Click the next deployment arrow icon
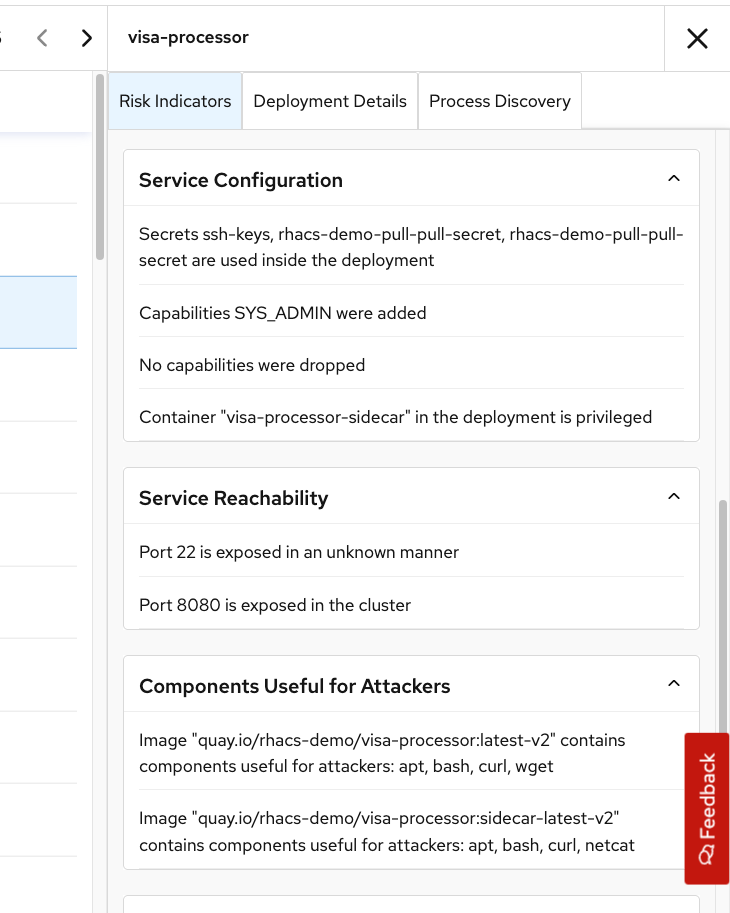Screen dimensions: 730x913 pos(87,38)
